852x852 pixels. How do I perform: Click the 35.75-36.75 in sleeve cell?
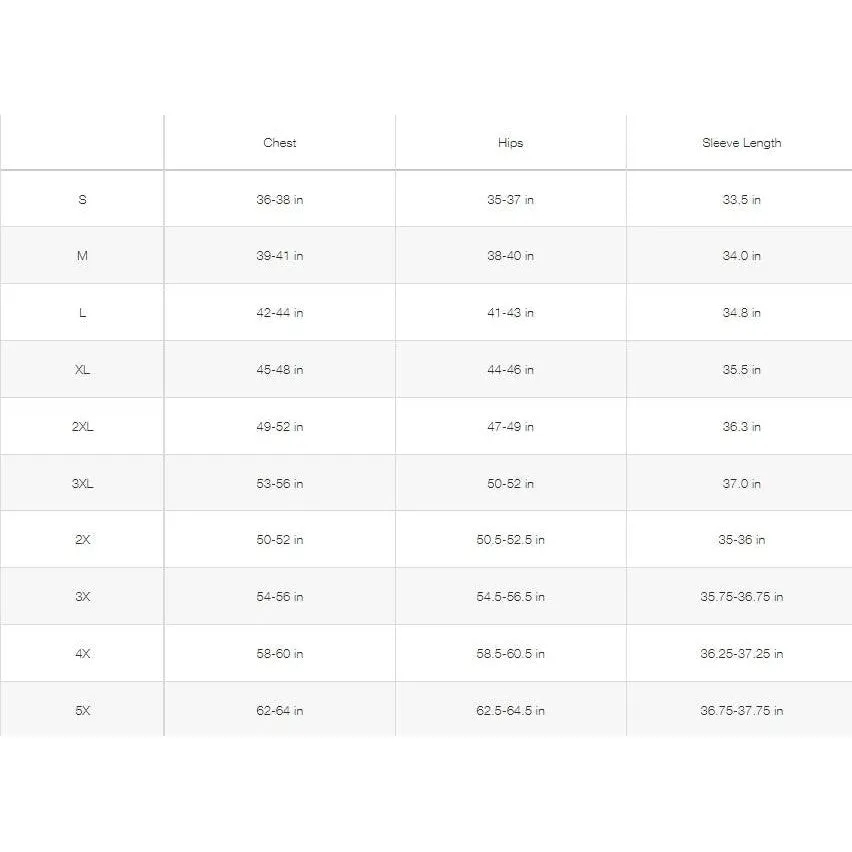click(x=741, y=597)
